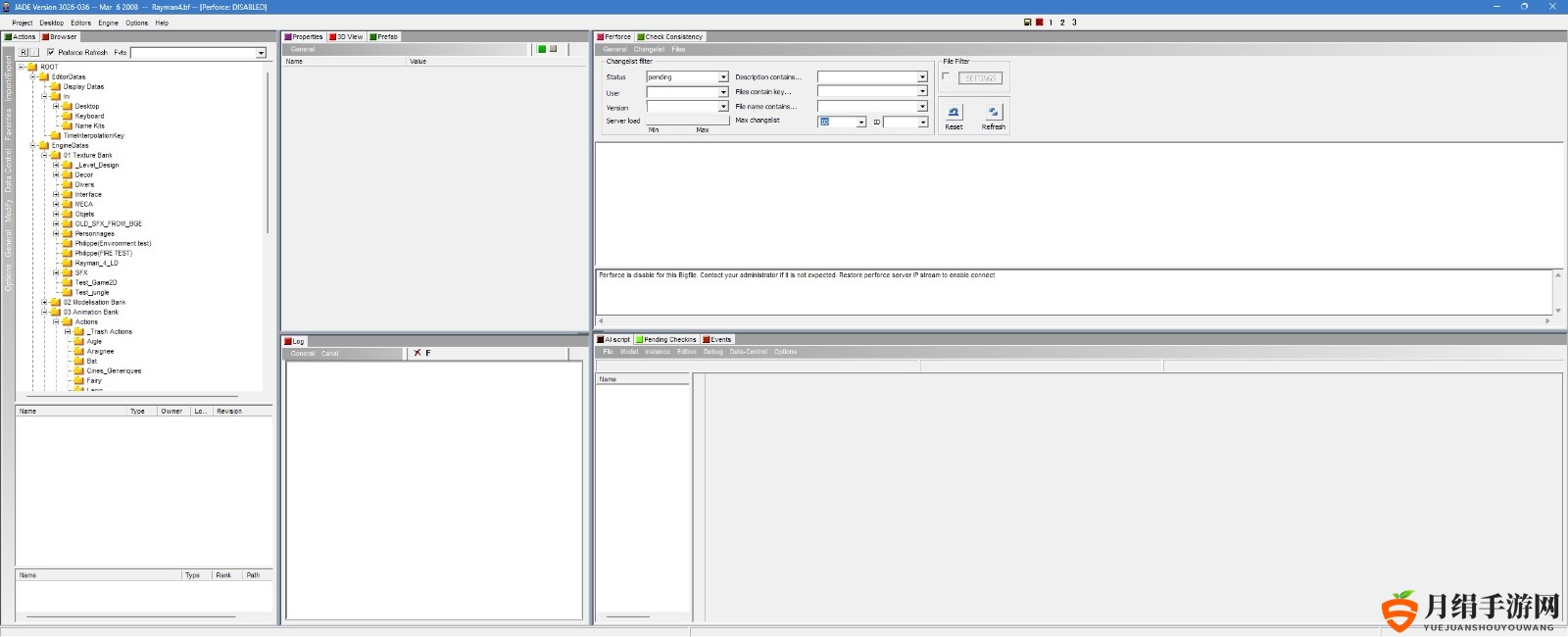Click the Reset icon in Perforce panel
Screen dimensions: 1568x637
(x=954, y=113)
